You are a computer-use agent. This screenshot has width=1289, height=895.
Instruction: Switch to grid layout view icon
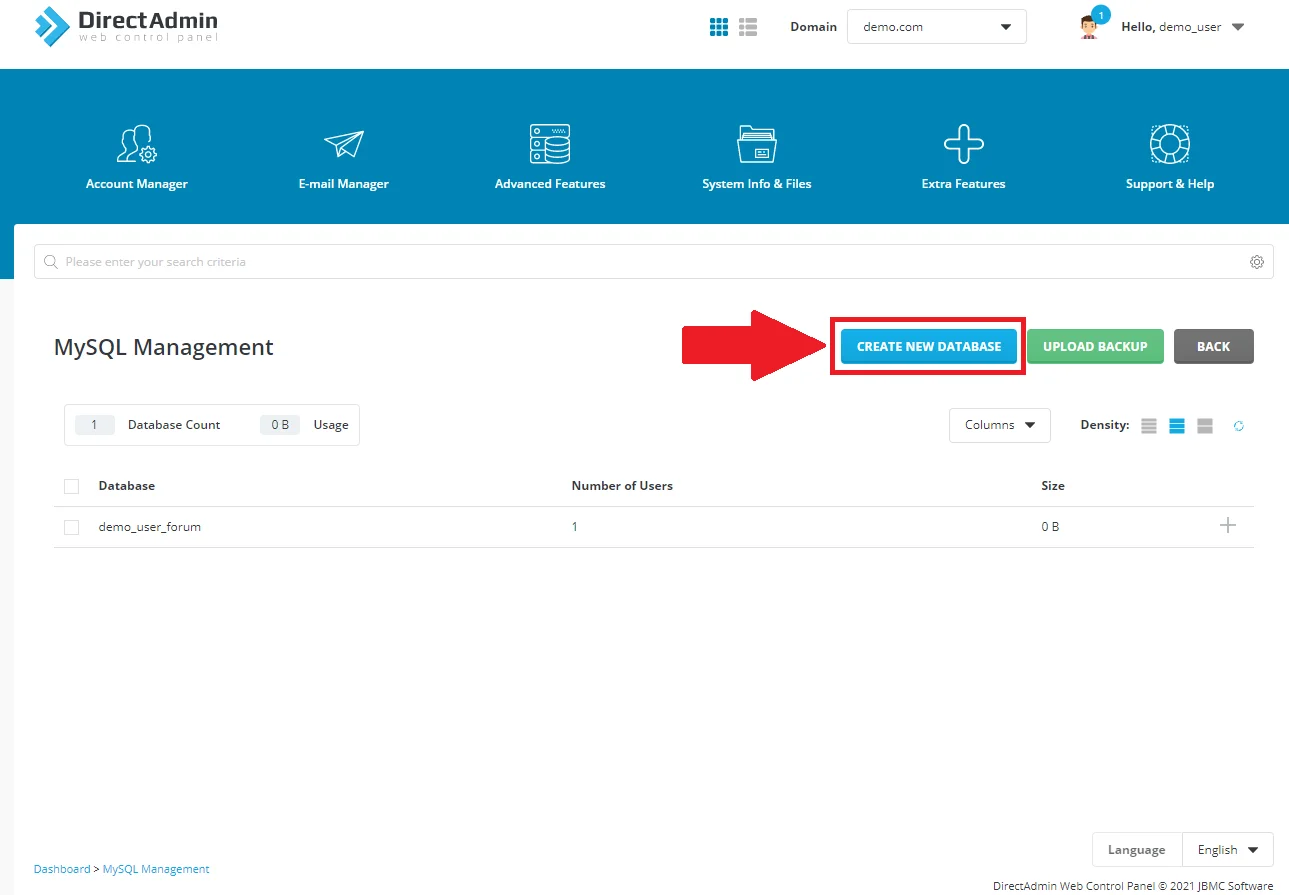[719, 27]
